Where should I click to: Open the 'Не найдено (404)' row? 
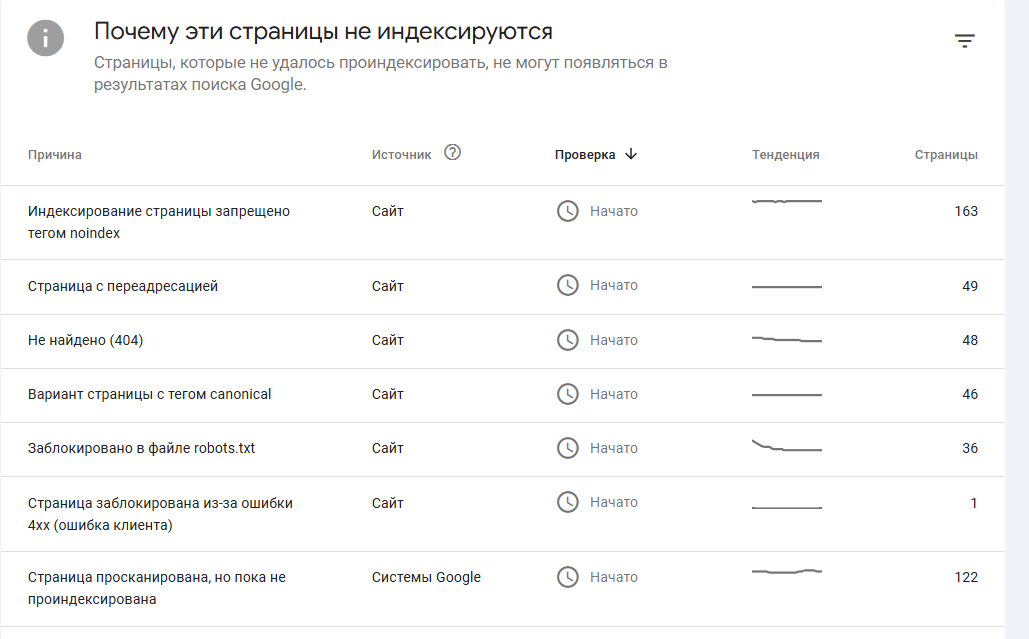tap(503, 341)
